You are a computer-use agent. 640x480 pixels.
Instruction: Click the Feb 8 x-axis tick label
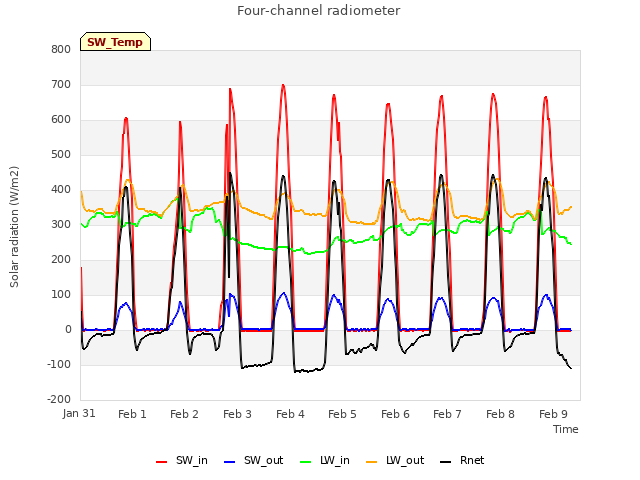[x=500, y=414]
